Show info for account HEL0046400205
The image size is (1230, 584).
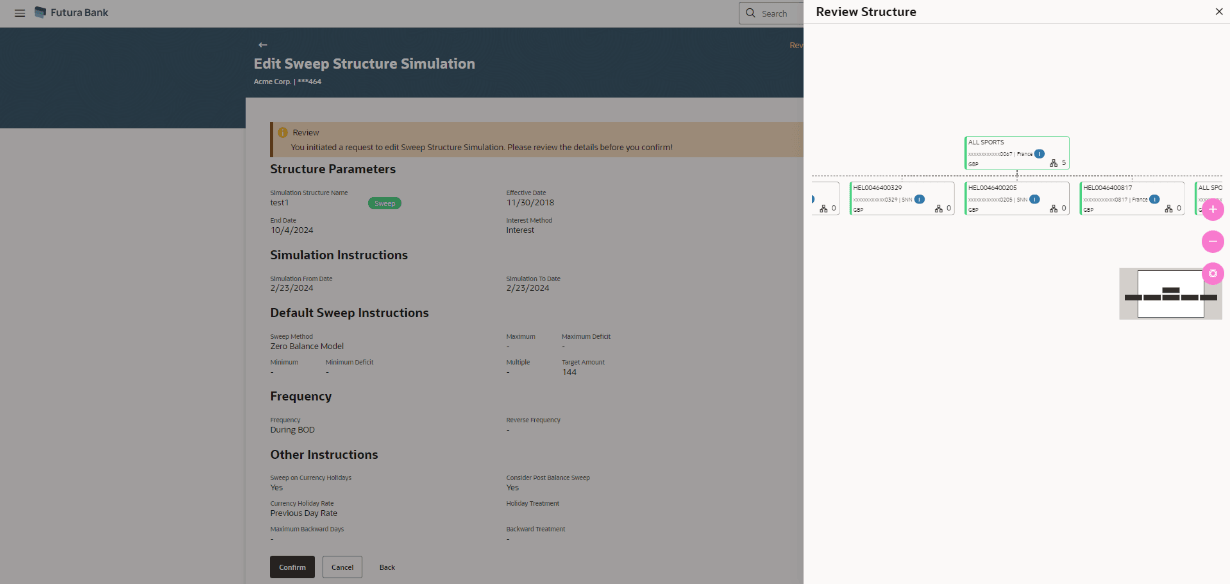(1034, 199)
